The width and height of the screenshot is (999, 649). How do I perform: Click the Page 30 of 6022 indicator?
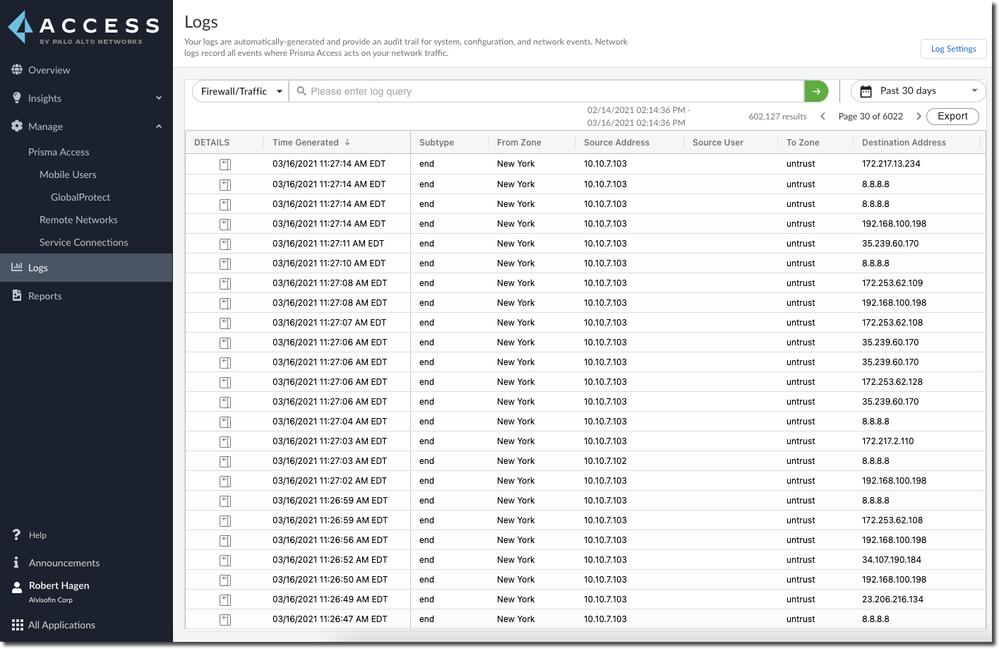point(870,116)
